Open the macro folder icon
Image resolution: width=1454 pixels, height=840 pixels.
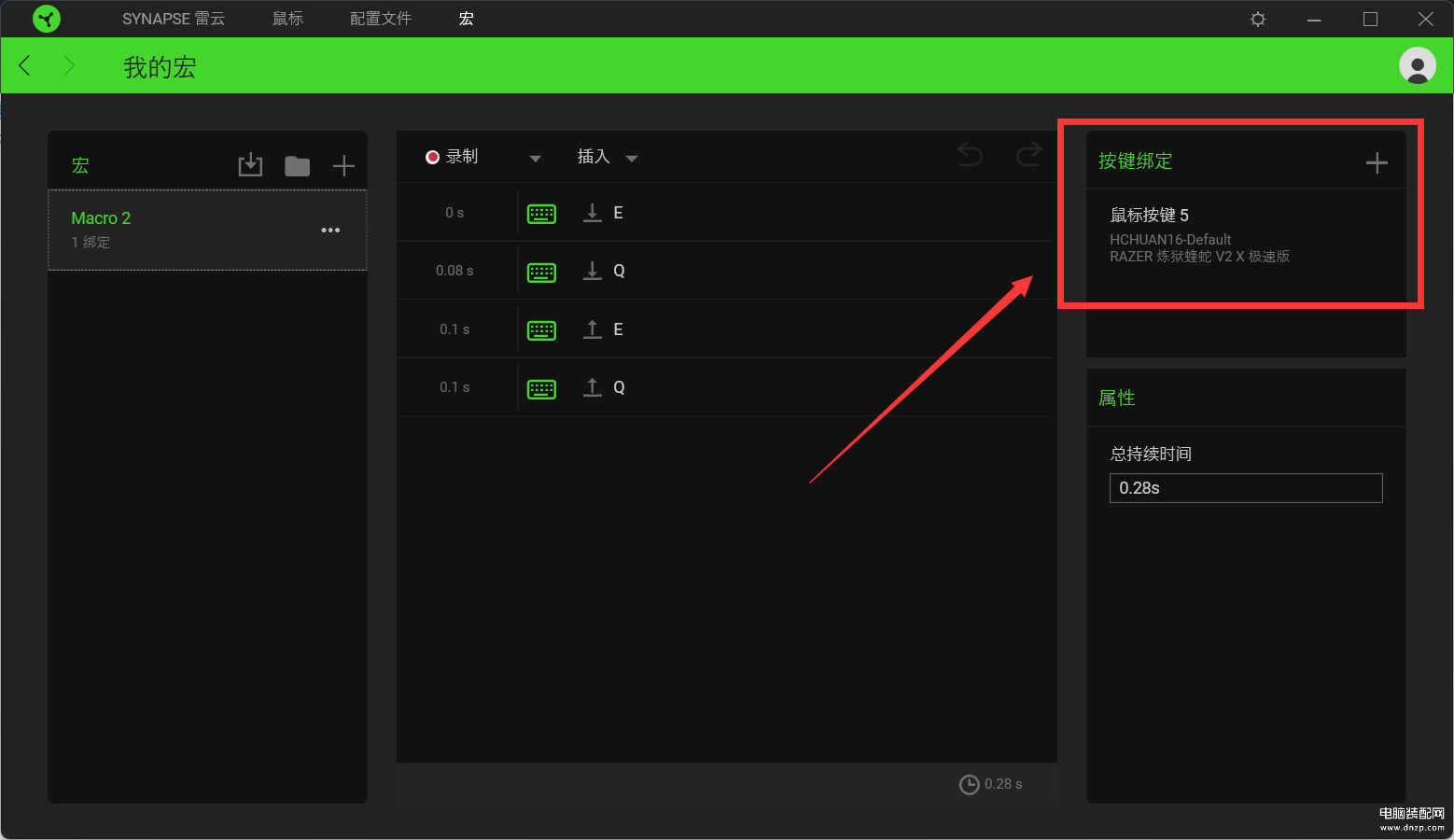point(297,166)
